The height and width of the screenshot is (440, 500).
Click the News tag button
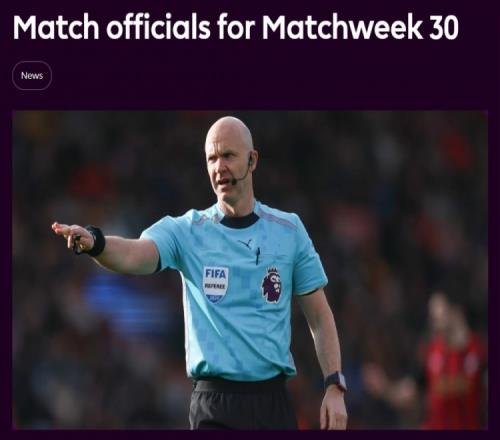pos(32,76)
